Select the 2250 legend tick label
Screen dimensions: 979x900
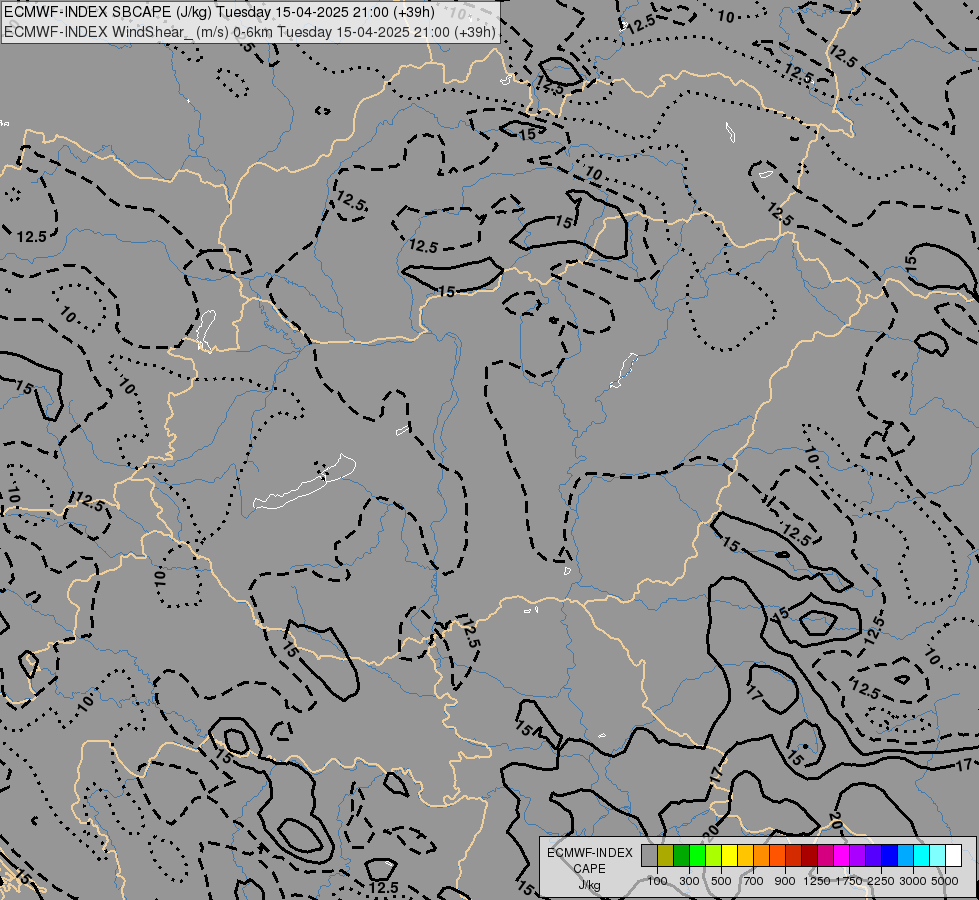(x=881, y=881)
